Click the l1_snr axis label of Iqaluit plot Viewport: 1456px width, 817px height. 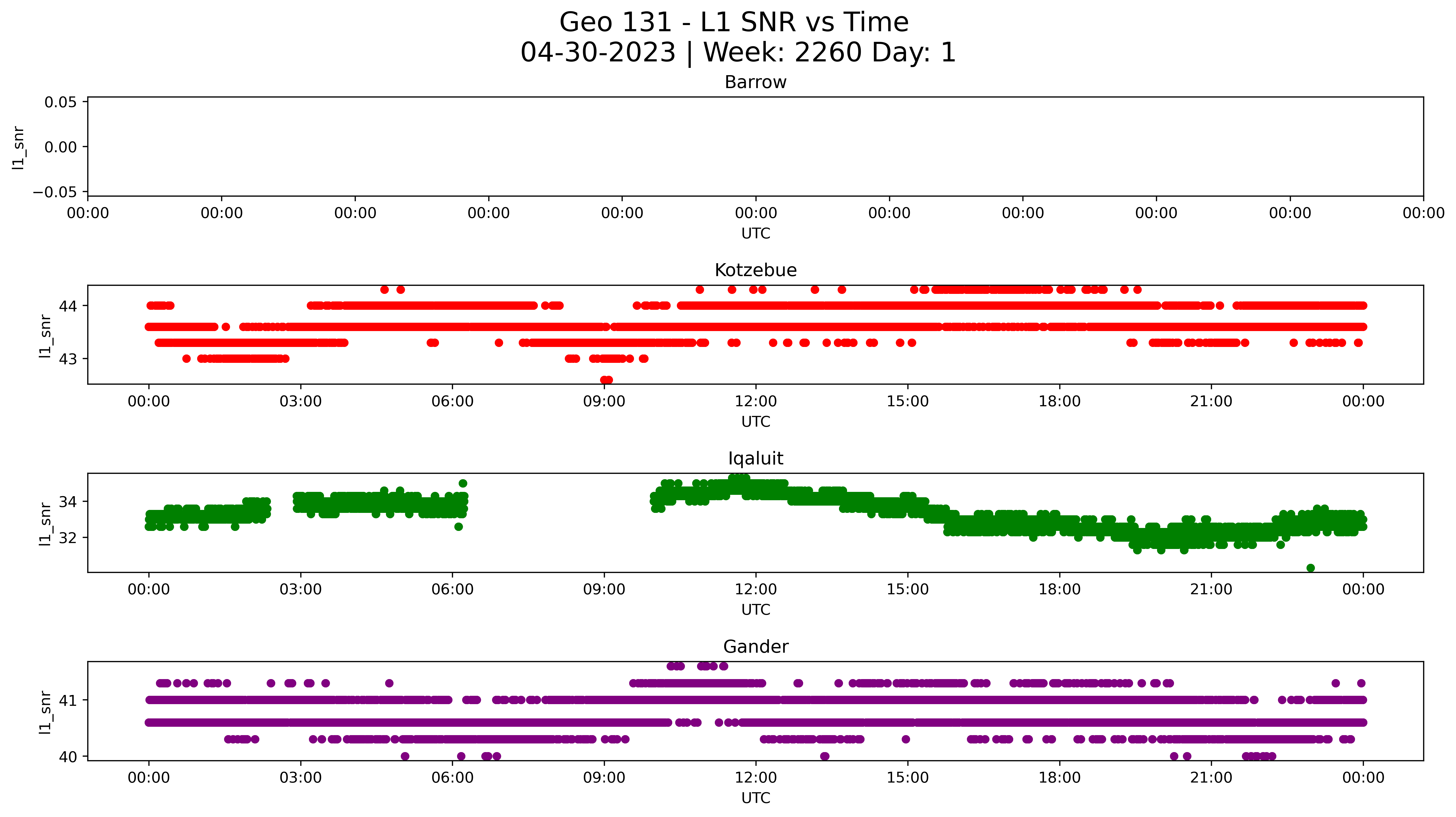point(45,524)
